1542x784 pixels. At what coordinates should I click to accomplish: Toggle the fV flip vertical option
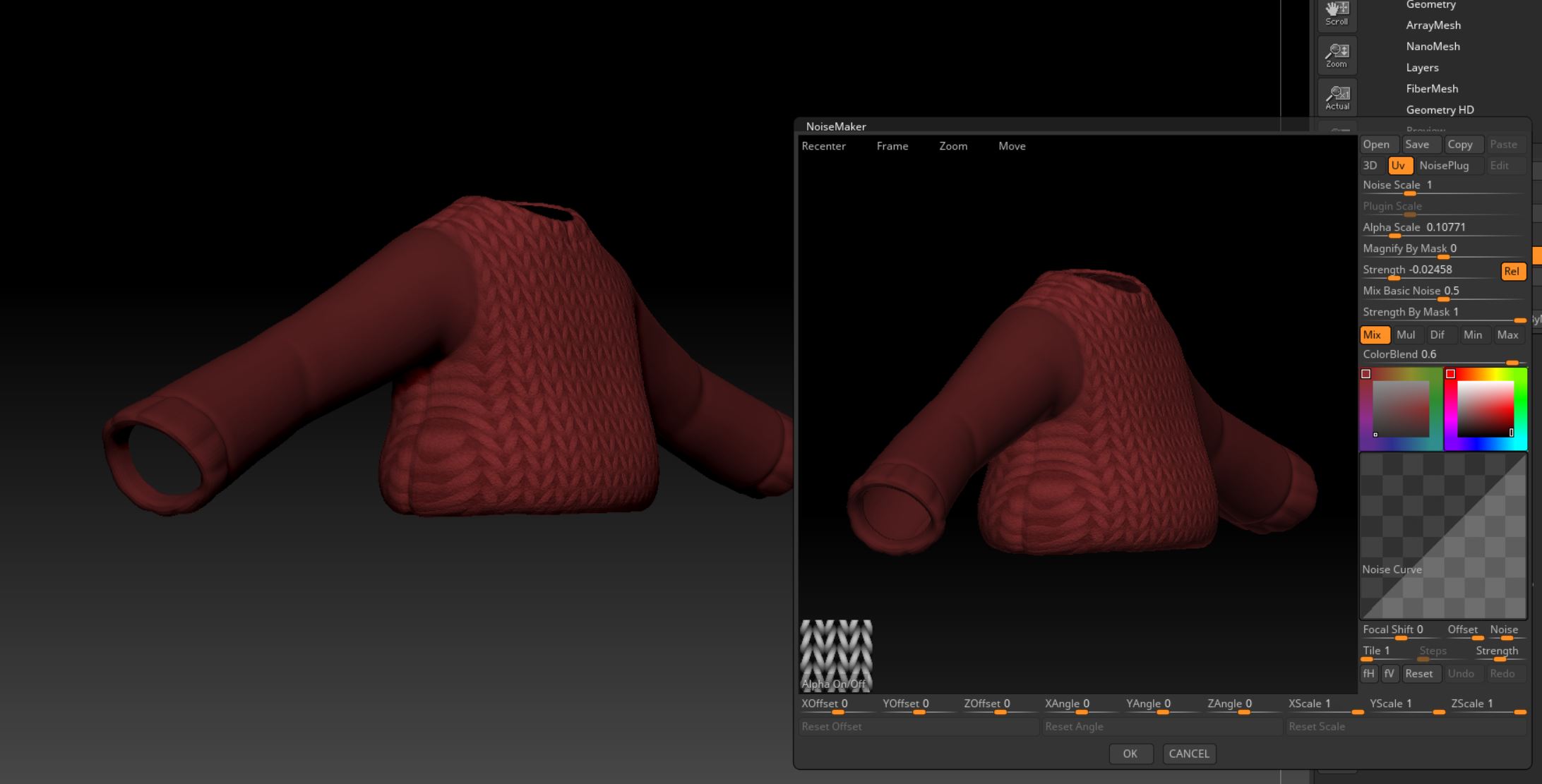[1389, 673]
